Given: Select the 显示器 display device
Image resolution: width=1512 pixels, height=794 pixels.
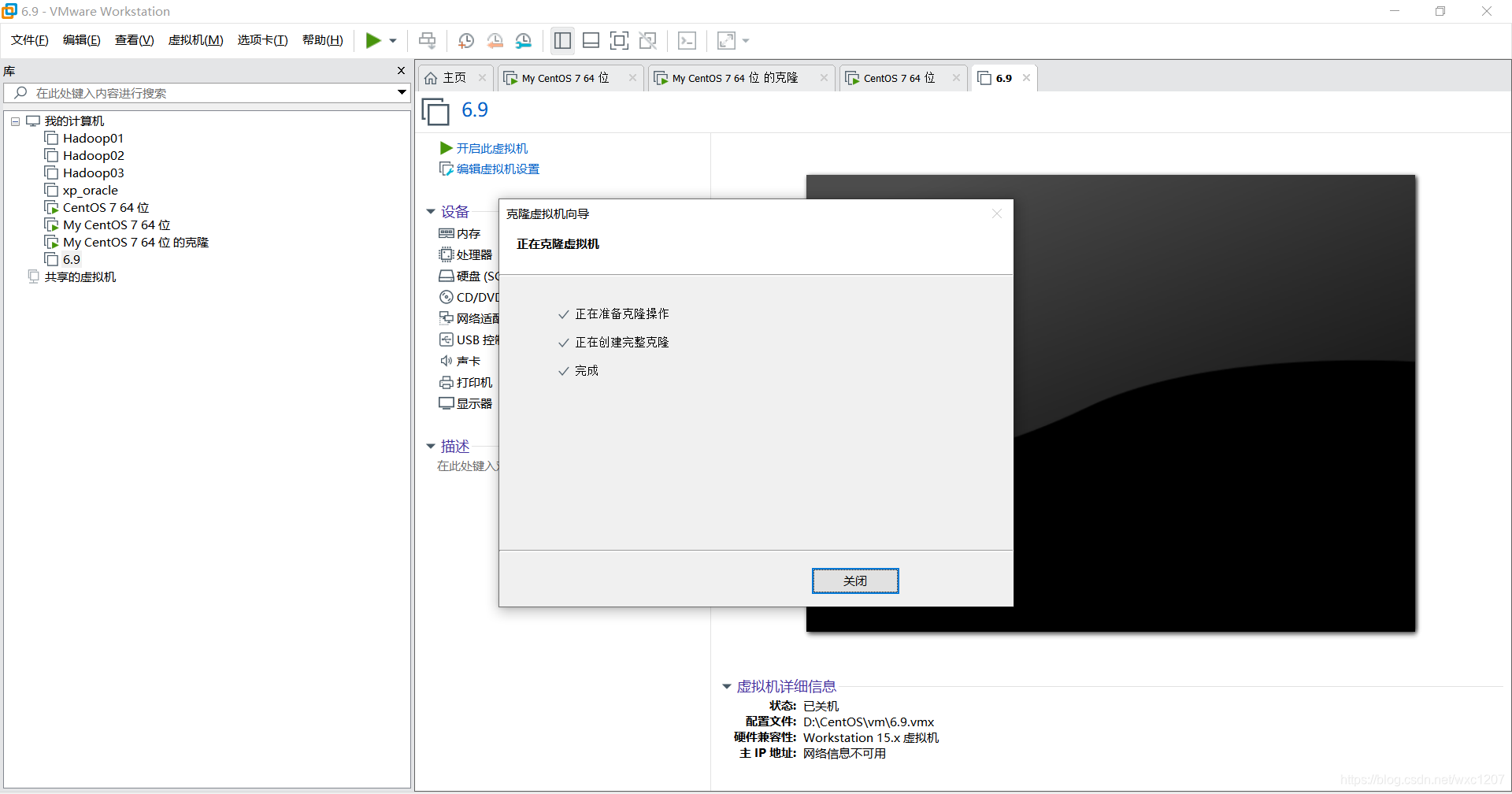Looking at the screenshot, I should tap(465, 404).
